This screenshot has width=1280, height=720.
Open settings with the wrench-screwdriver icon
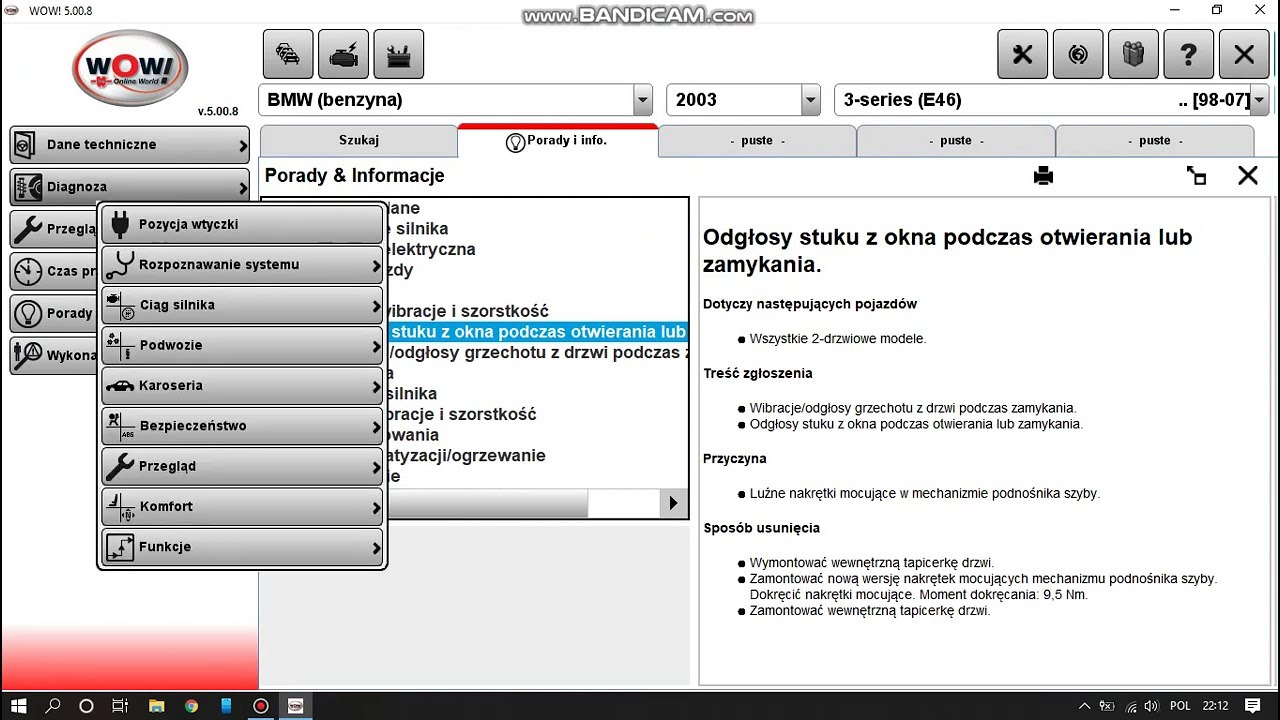(x=1022, y=54)
